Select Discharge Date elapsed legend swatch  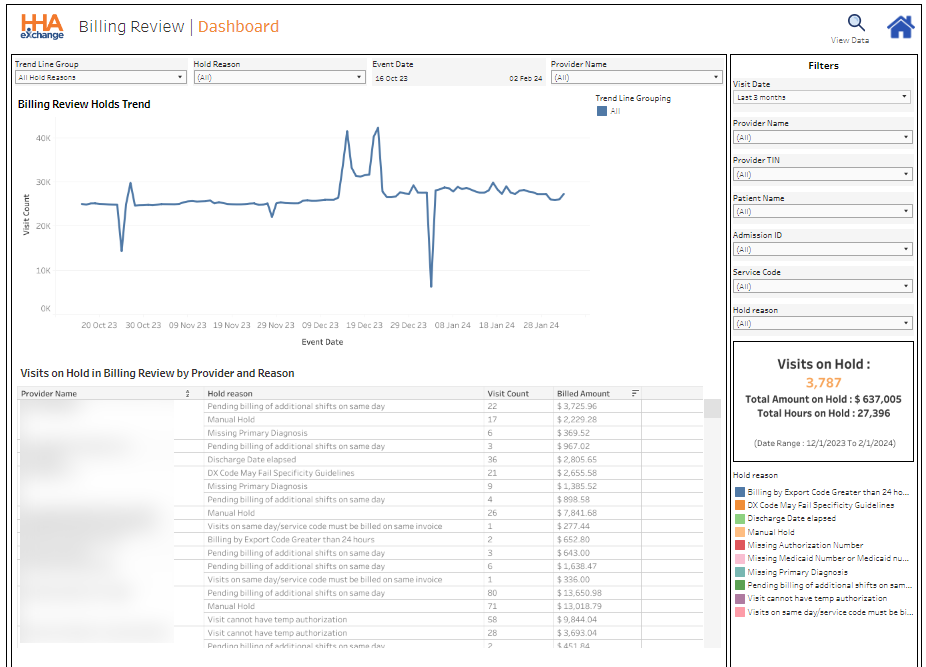click(739, 519)
